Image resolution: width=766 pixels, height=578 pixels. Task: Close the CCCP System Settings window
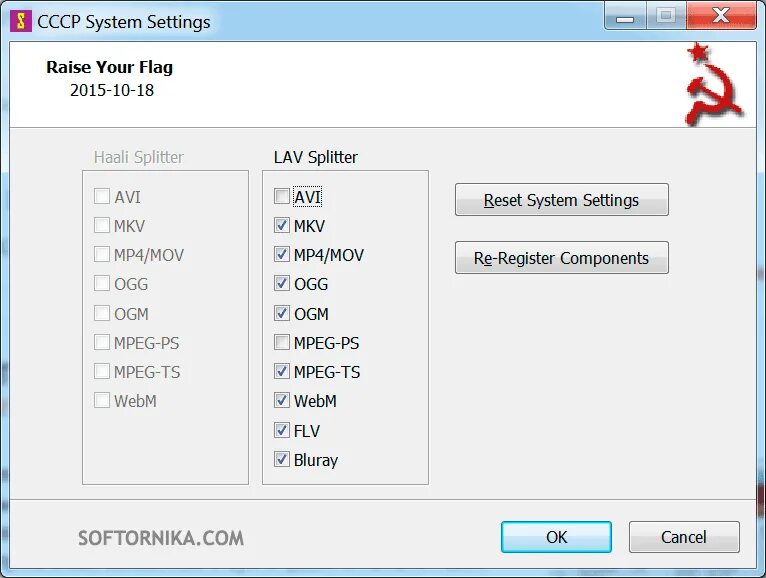(x=721, y=16)
